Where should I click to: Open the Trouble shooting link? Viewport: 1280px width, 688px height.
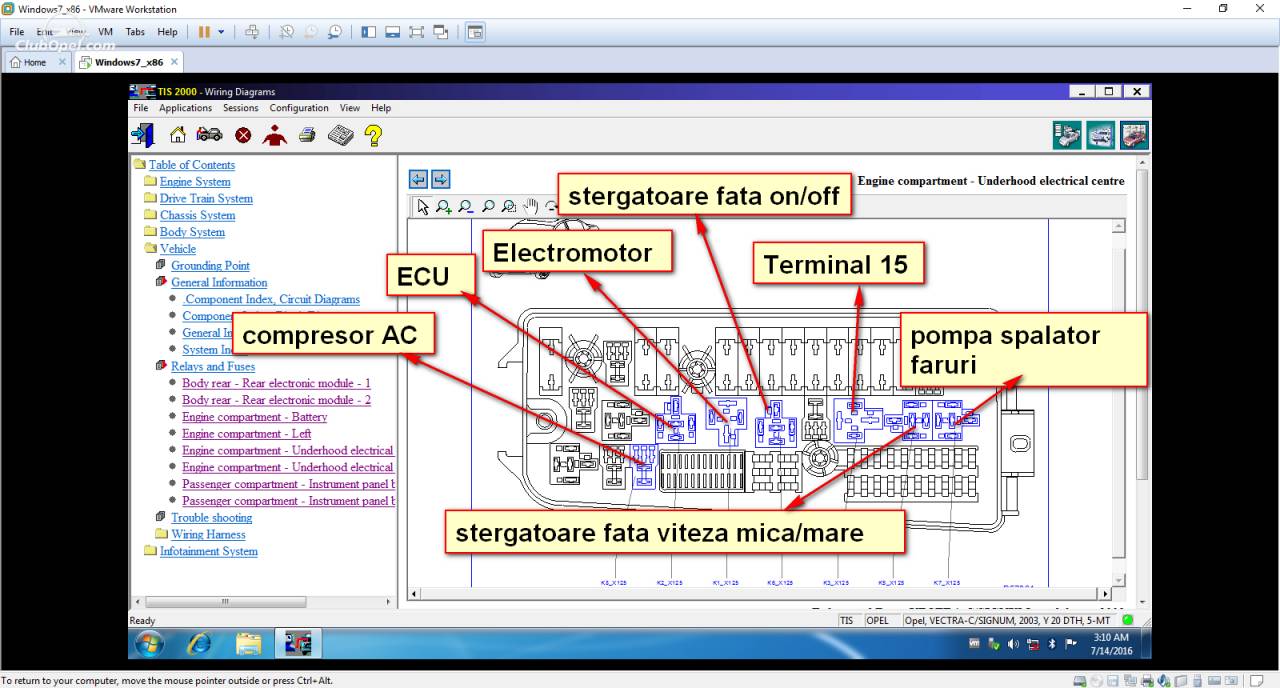pyautogui.click(x=211, y=518)
